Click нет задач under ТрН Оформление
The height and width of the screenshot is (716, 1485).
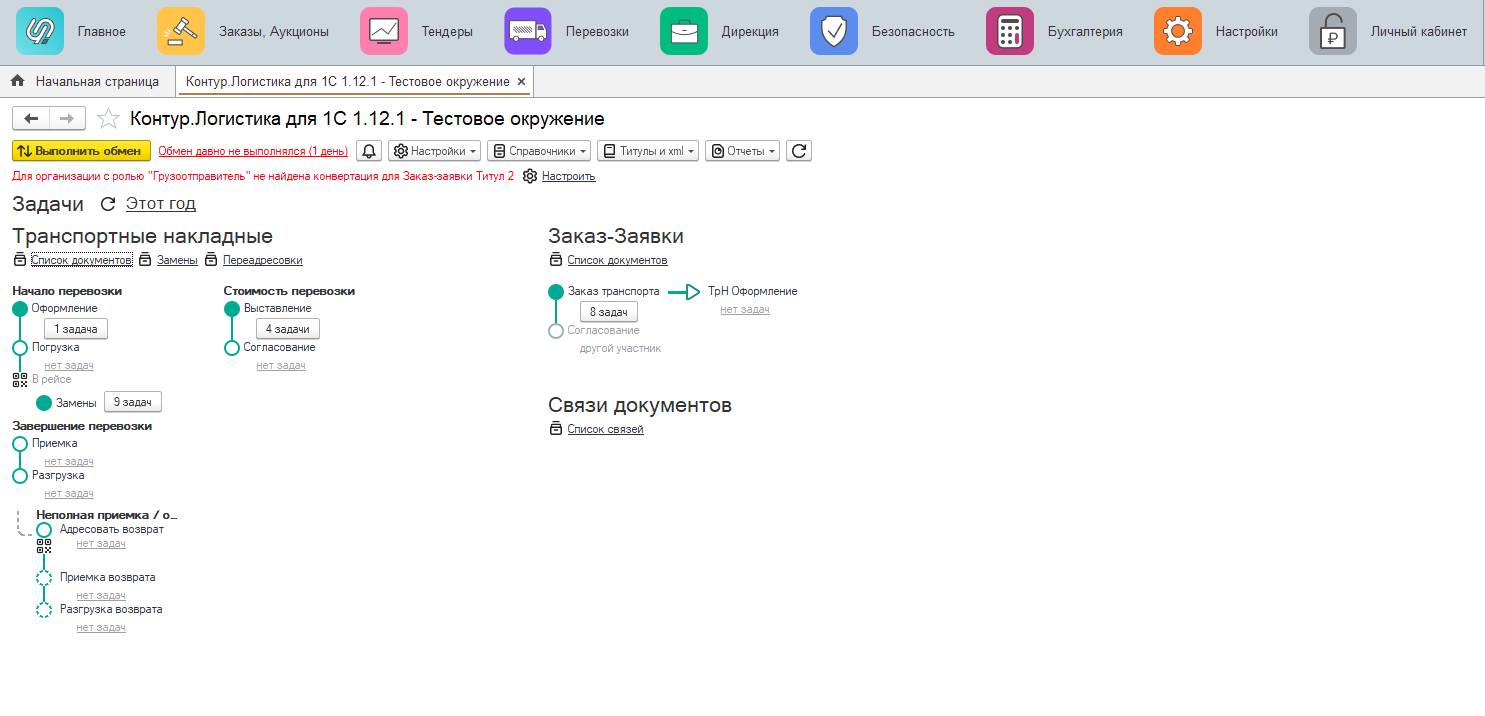click(745, 310)
